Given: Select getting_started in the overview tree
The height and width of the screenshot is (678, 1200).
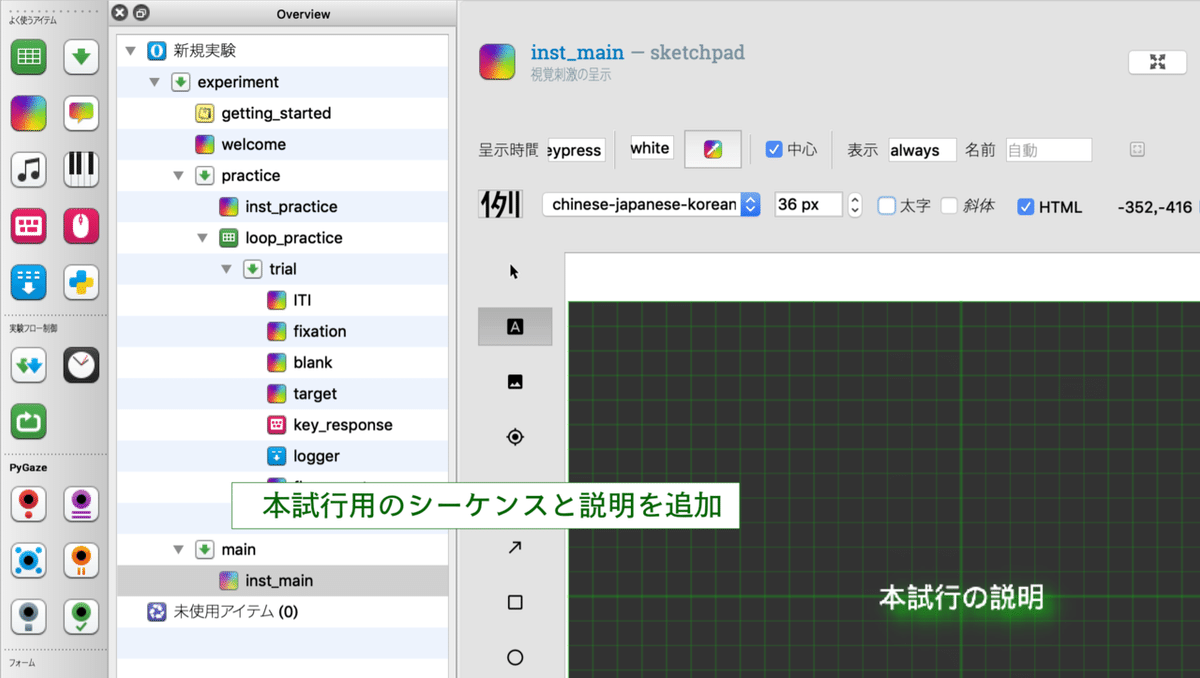Looking at the screenshot, I should coord(276,113).
